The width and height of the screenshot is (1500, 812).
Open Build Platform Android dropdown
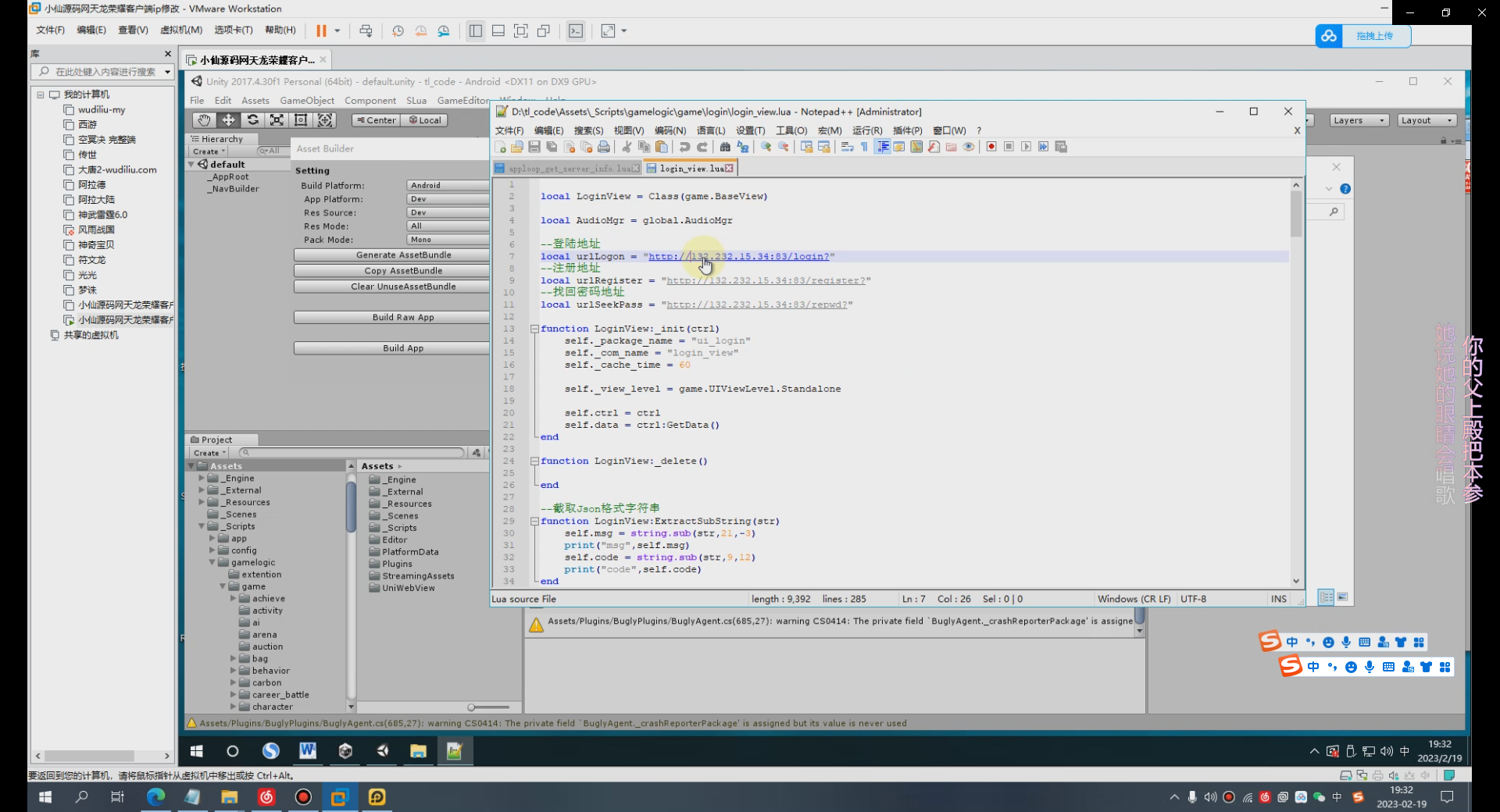coord(448,185)
